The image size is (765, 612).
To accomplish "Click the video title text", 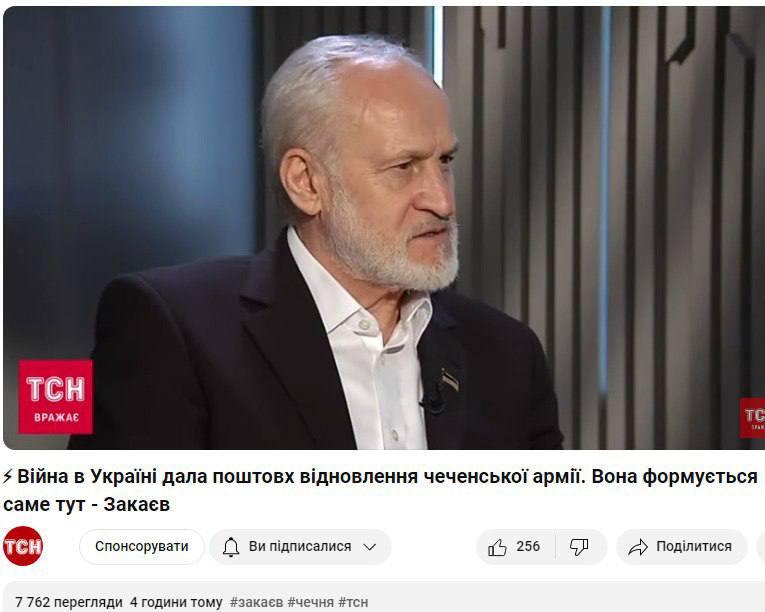I will 380,490.
